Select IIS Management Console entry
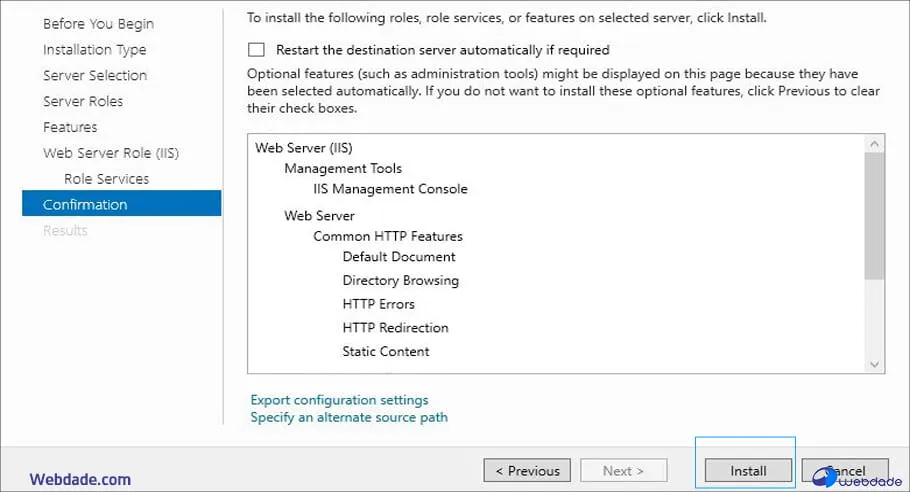910x492 pixels. pos(390,189)
